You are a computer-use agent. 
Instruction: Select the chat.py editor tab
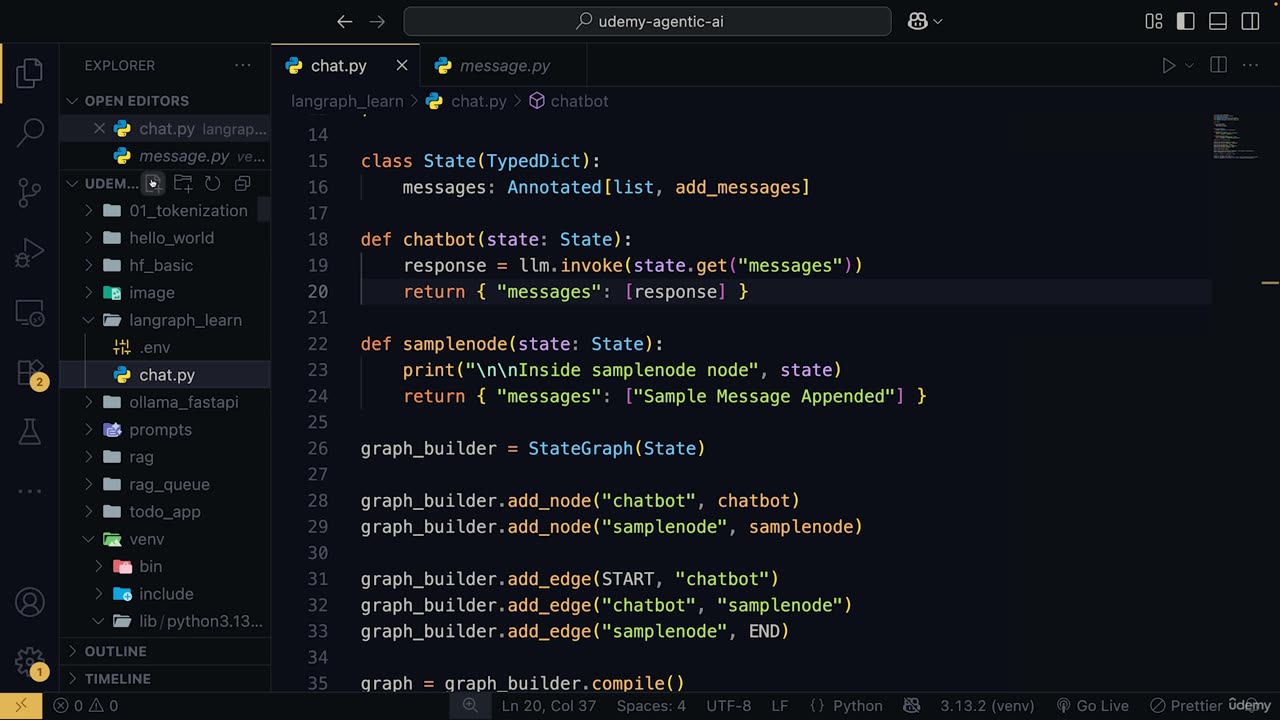(345, 65)
